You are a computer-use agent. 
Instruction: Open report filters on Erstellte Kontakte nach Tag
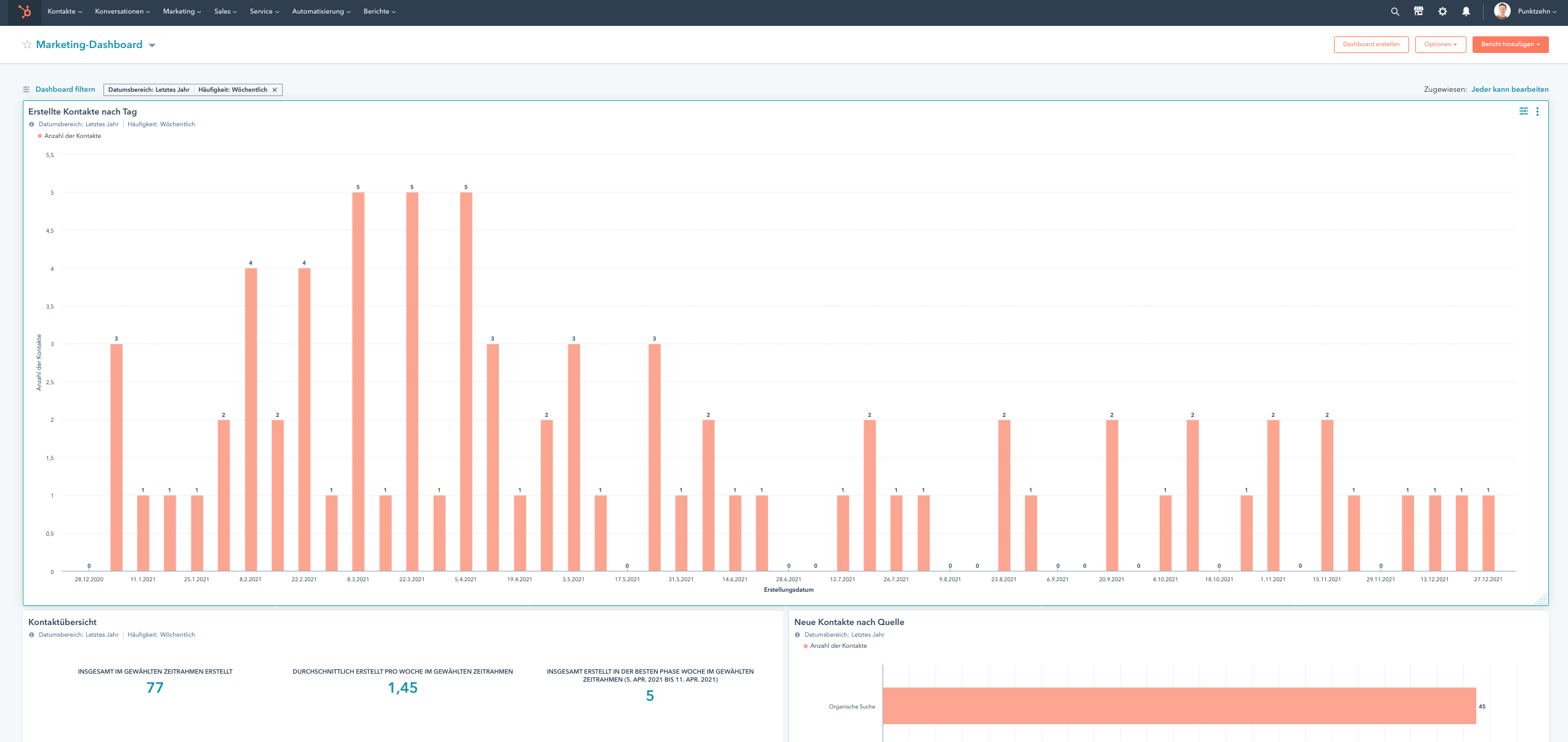click(x=1524, y=111)
